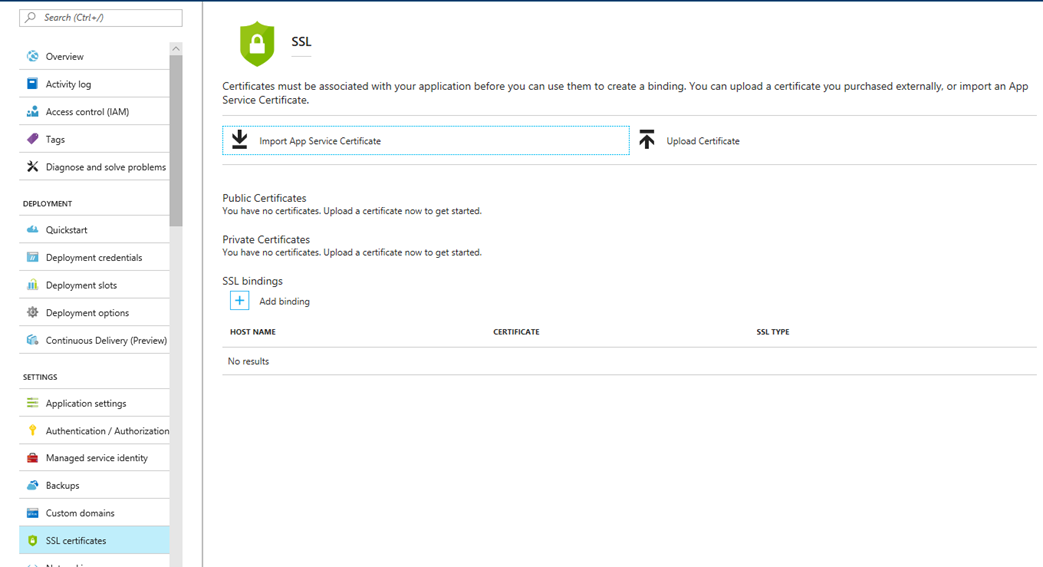Click the sidebar scroll up arrow
The height and width of the screenshot is (567, 1043).
point(176,49)
